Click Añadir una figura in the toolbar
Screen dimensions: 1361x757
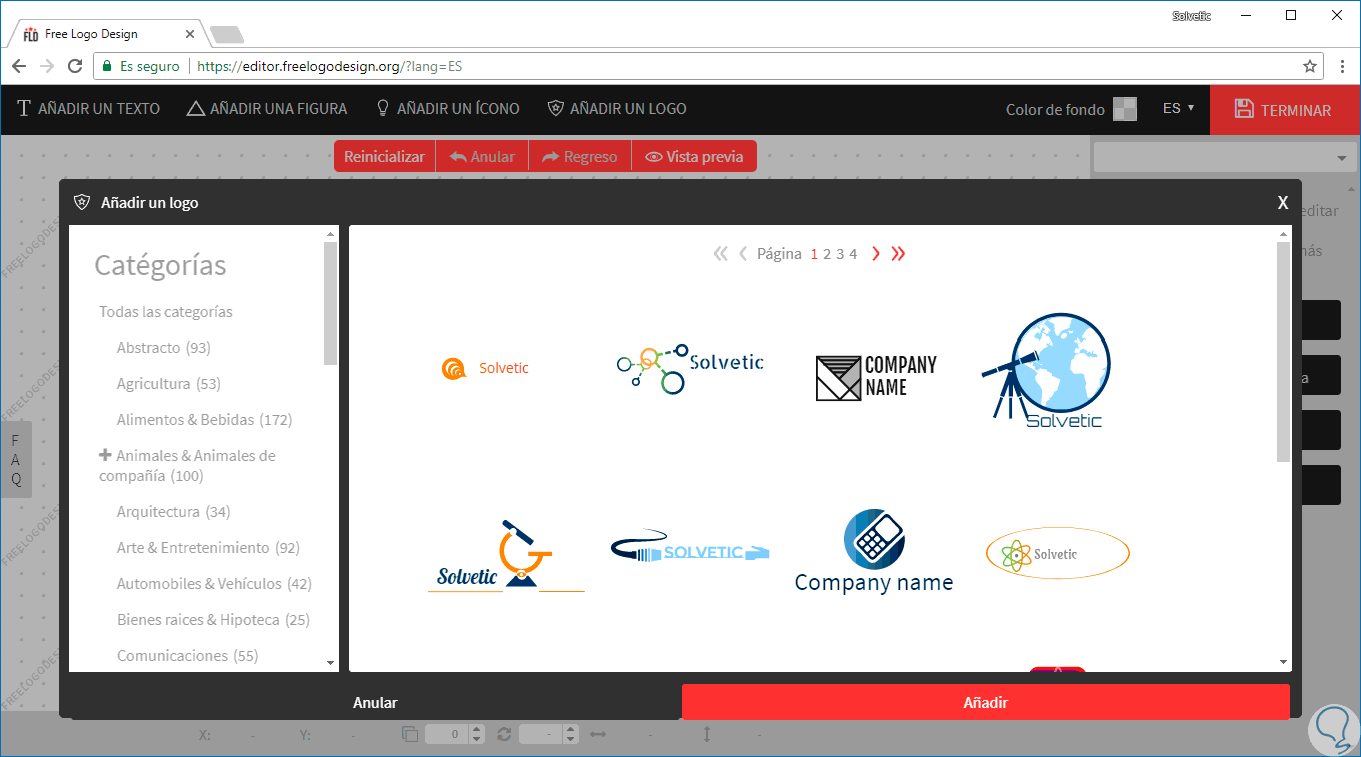[x=267, y=109]
